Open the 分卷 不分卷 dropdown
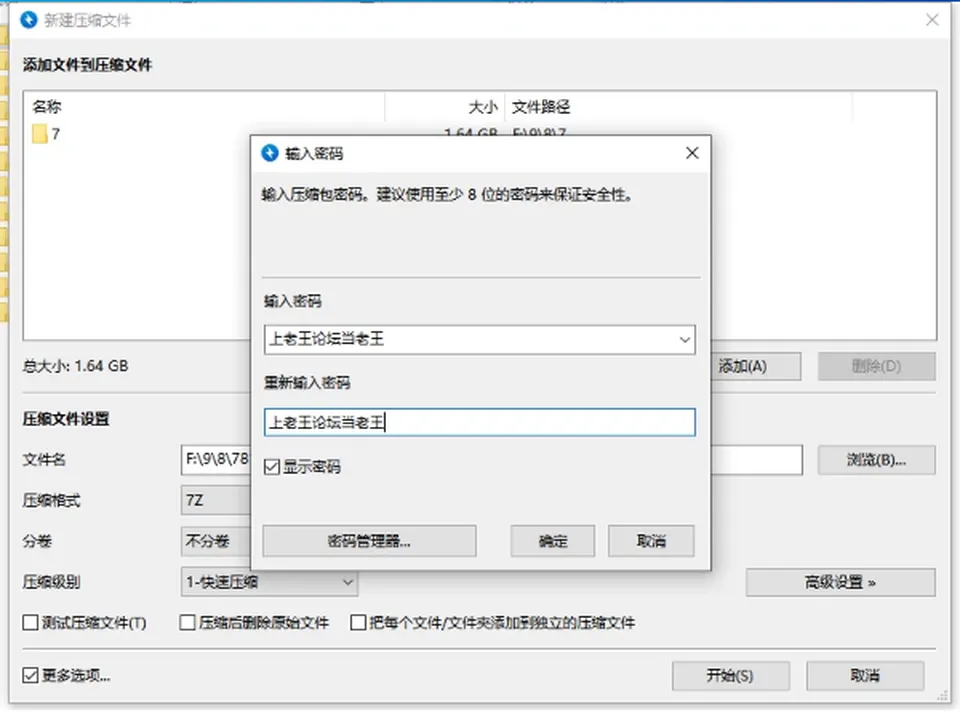This screenshot has height=712, width=960. pyautogui.click(x=216, y=541)
